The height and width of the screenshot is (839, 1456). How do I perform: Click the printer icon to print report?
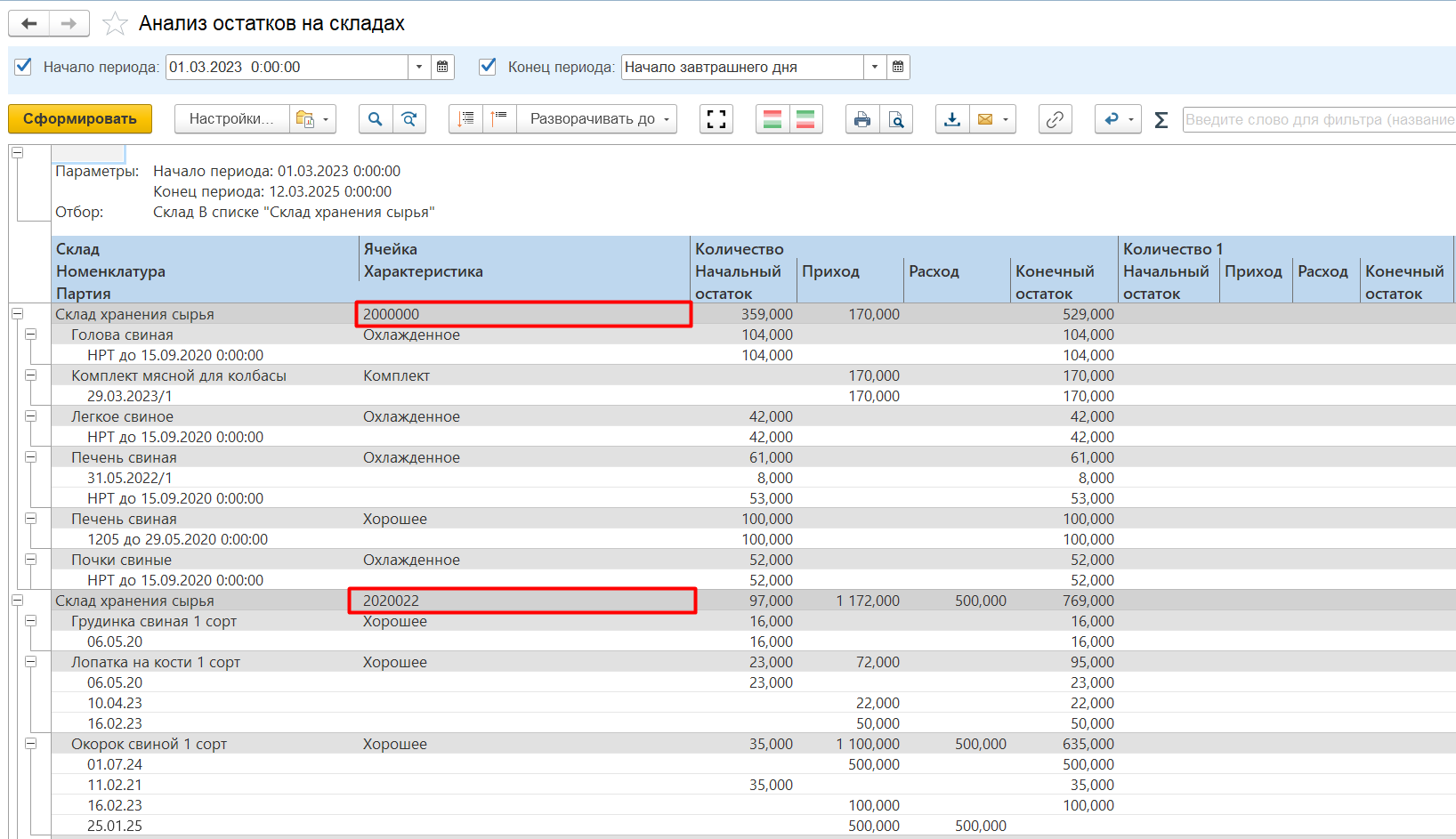point(861,119)
